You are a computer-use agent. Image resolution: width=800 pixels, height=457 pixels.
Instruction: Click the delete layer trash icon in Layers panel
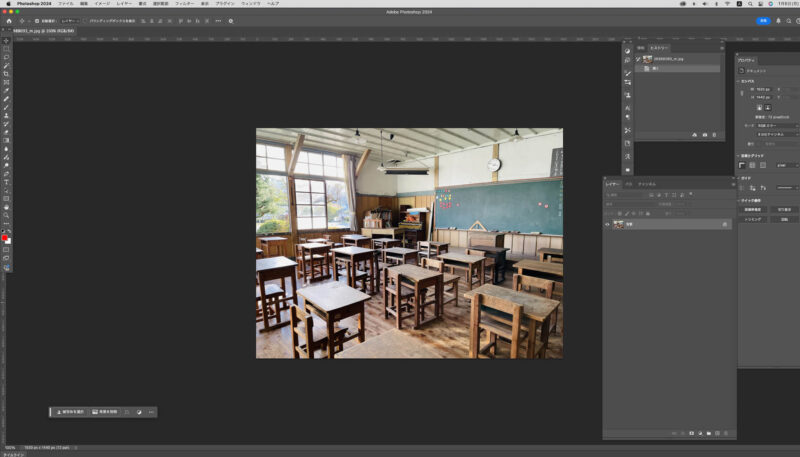(x=726, y=433)
